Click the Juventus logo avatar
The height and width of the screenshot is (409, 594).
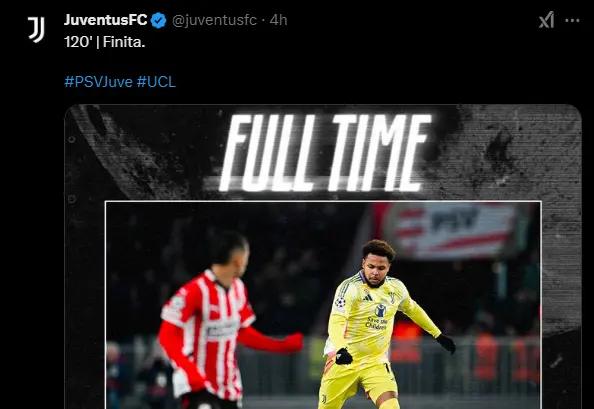click(36, 30)
